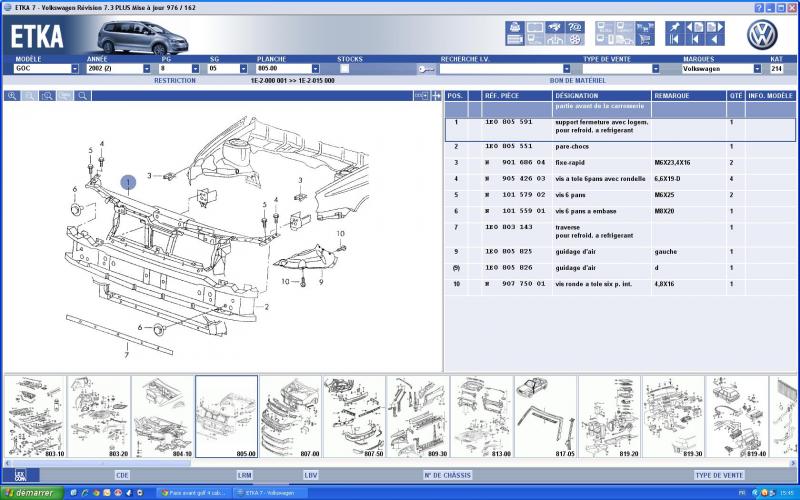Click the LEX COM icon in bottom bar

tap(20, 475)
